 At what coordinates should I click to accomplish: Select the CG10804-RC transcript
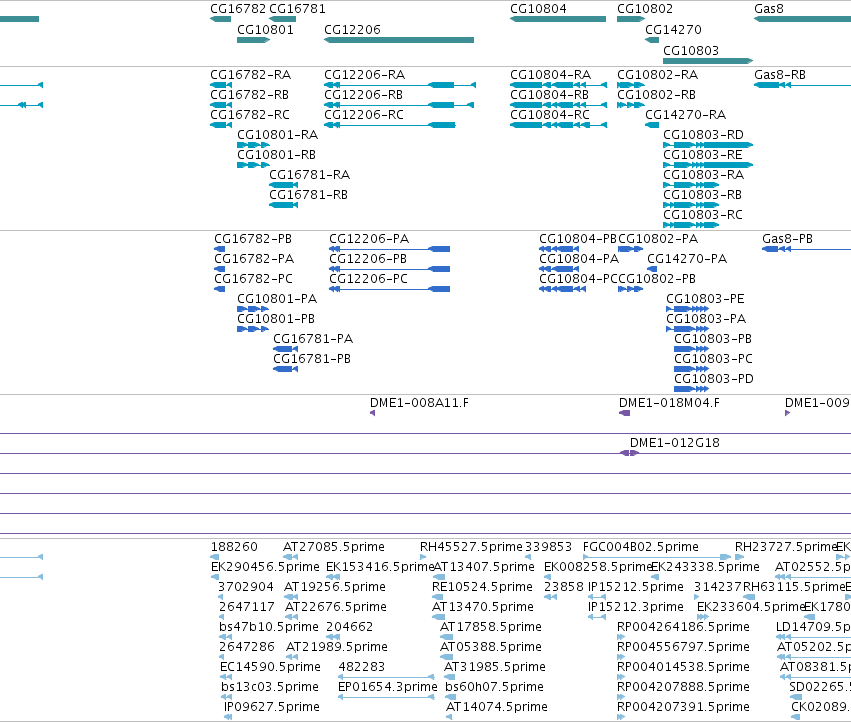[x=558, y=125]
